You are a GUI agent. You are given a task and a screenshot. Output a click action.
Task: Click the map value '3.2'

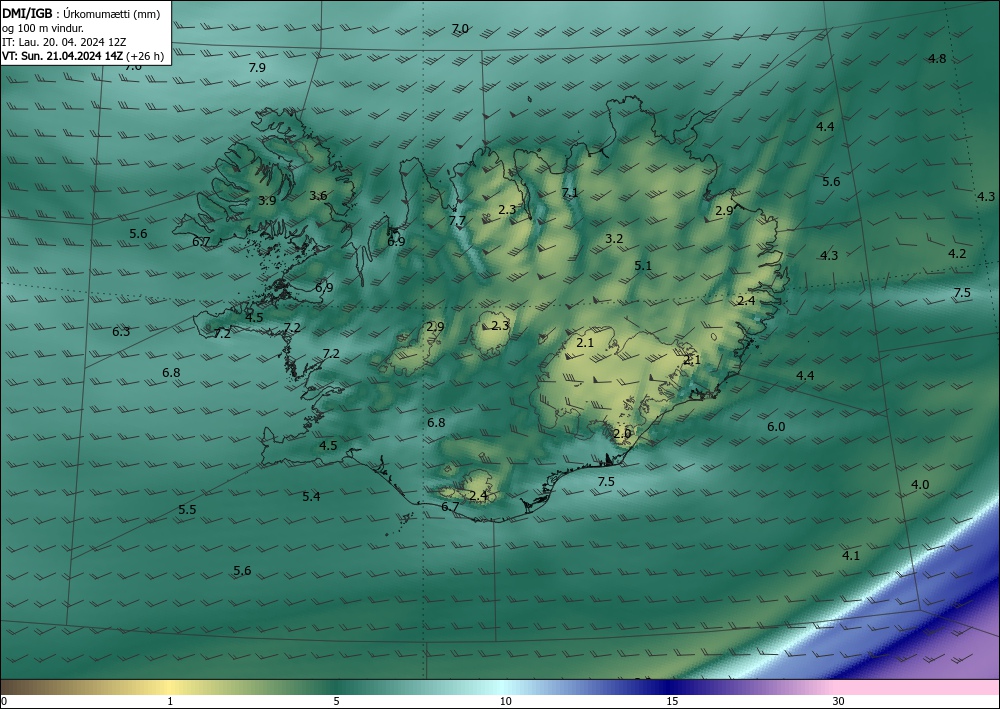coord(614,239)
